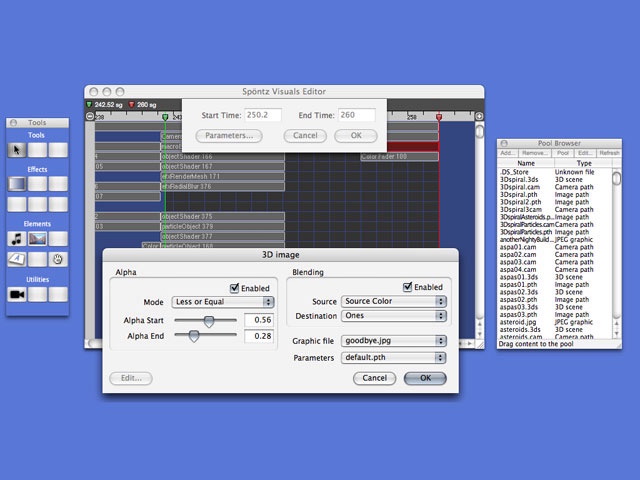Choose the gradient effect tool
Screen dimensions: 640x480
(17, 184)
